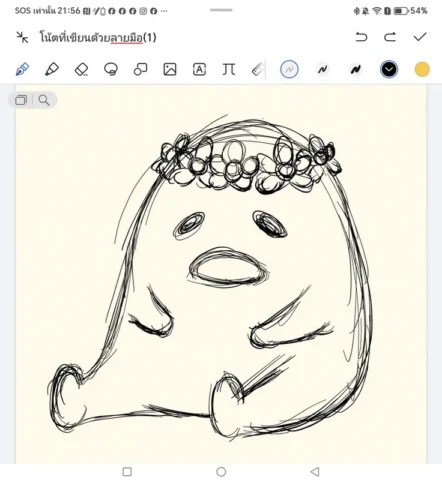Expand the black color dropdown
The image size is (442, 480).
389,69
